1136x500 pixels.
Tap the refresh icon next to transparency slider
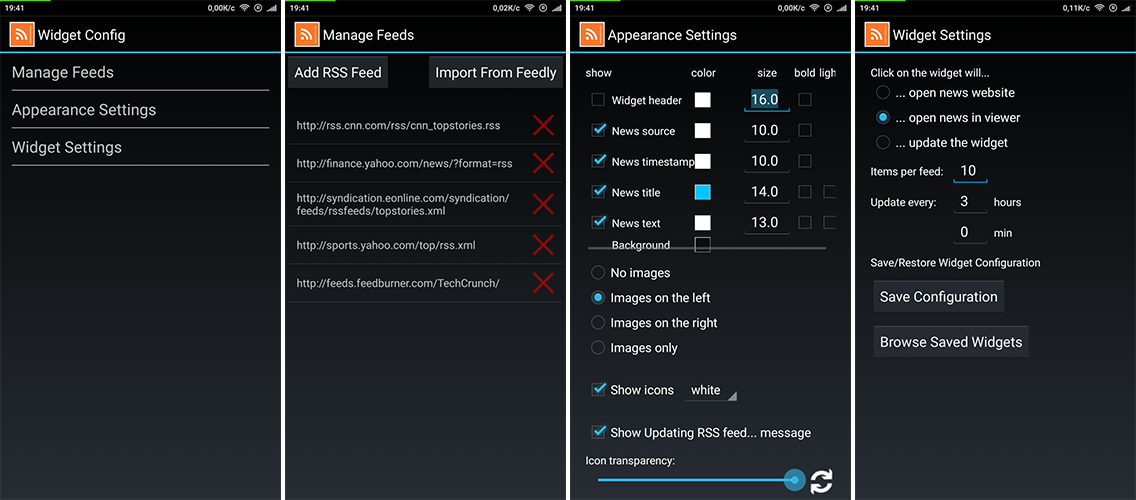822,481
